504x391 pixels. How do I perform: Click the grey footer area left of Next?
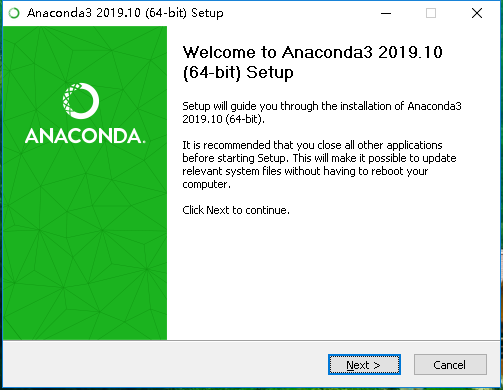pos(165,365)
